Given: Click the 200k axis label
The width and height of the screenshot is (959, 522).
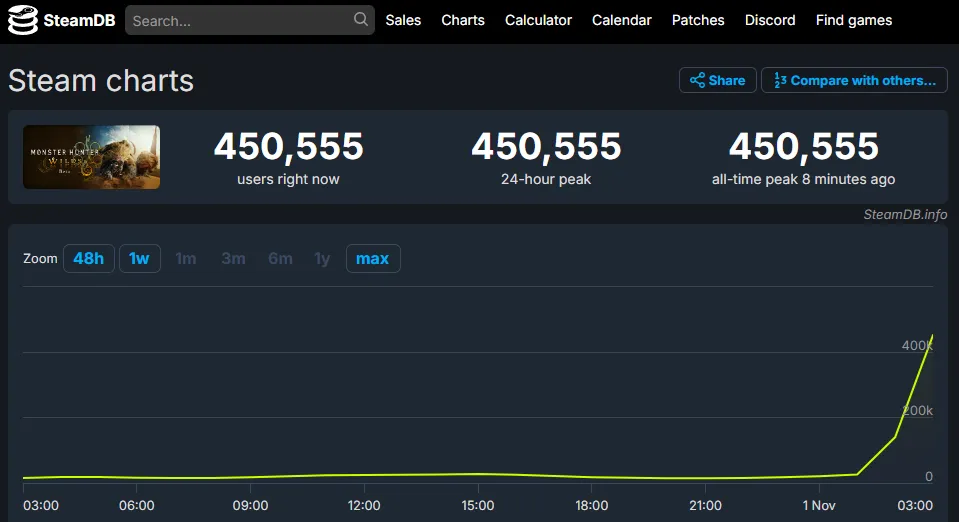Looking at the screenshot, I should coord(917,411).
